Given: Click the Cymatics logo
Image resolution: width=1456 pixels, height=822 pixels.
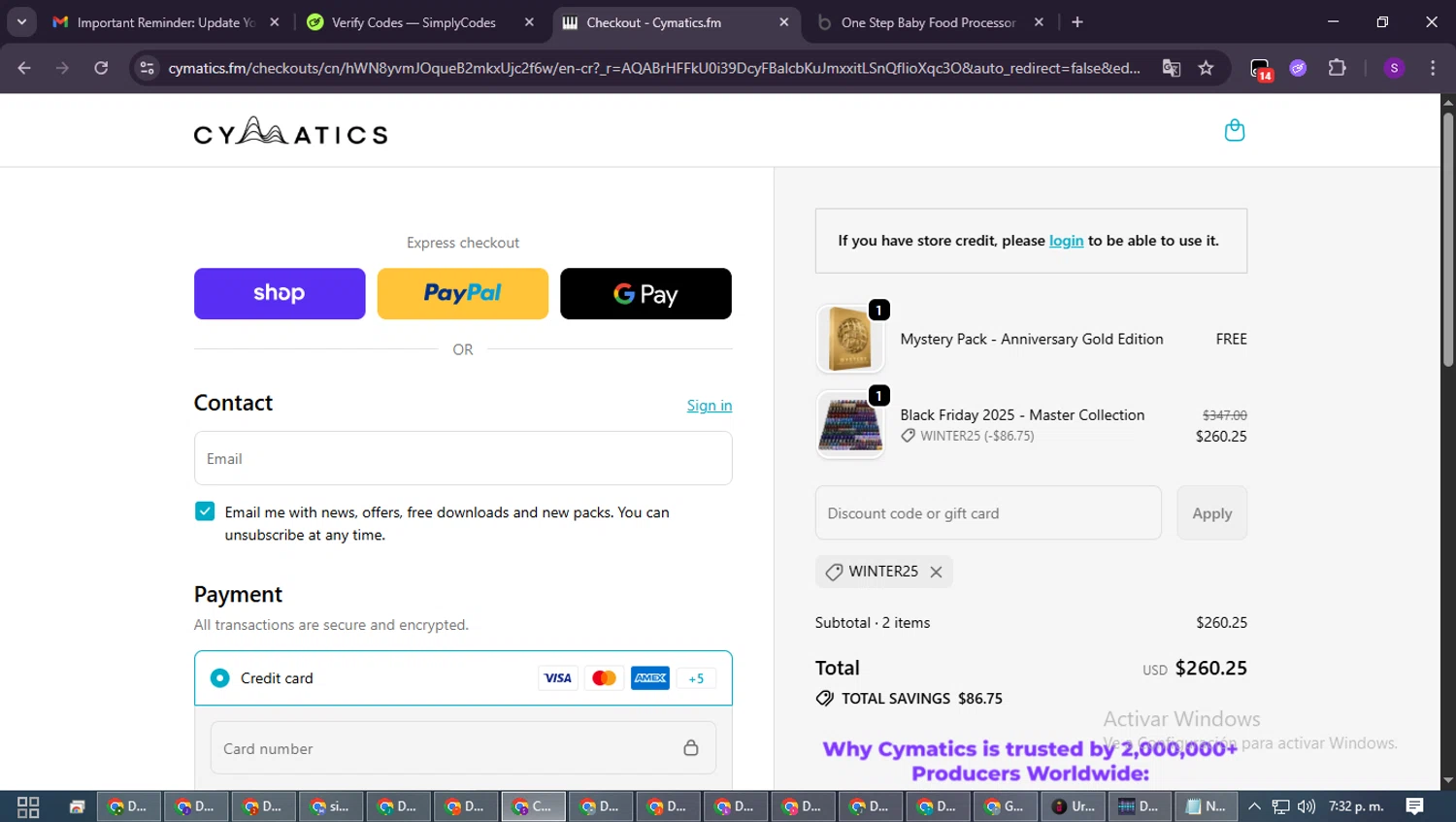Looking at the screenshot, I should click(x=290, y=131).
